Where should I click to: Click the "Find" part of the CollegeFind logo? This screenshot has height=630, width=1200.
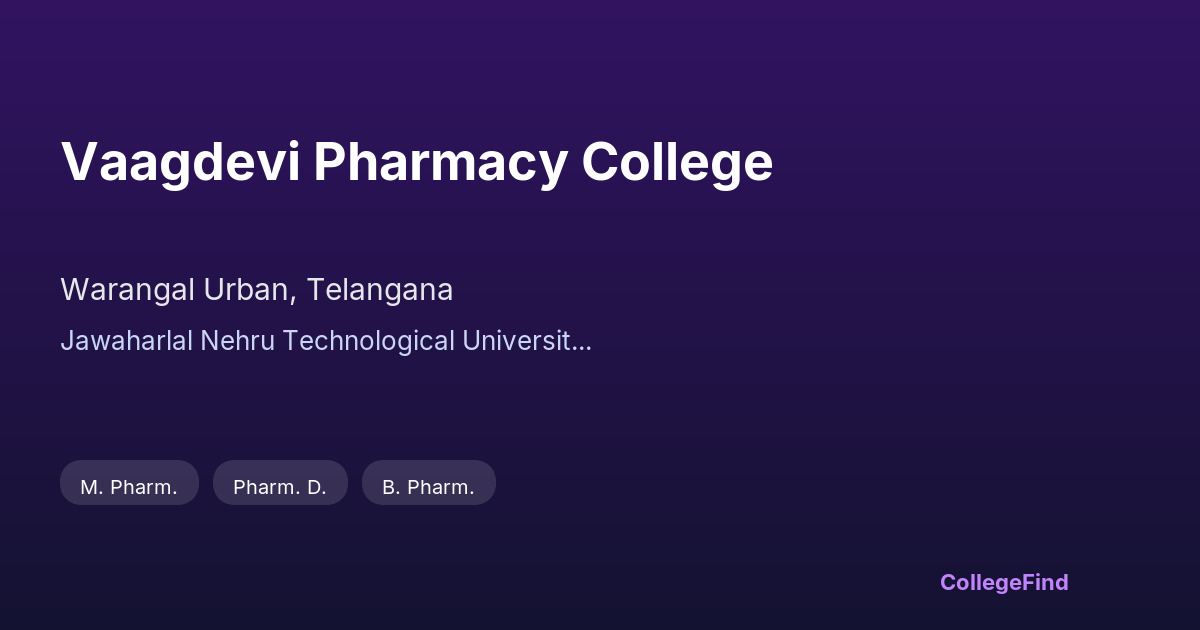tap(1045, 583)
